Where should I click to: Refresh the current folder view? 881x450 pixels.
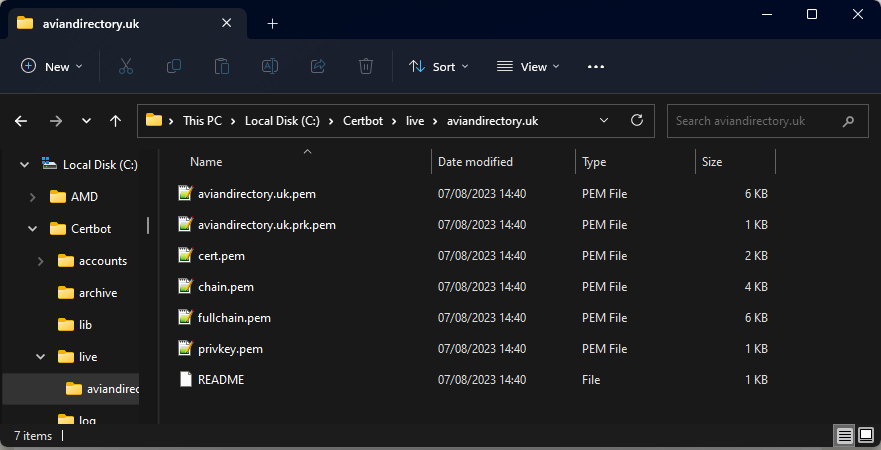[636, 120]
